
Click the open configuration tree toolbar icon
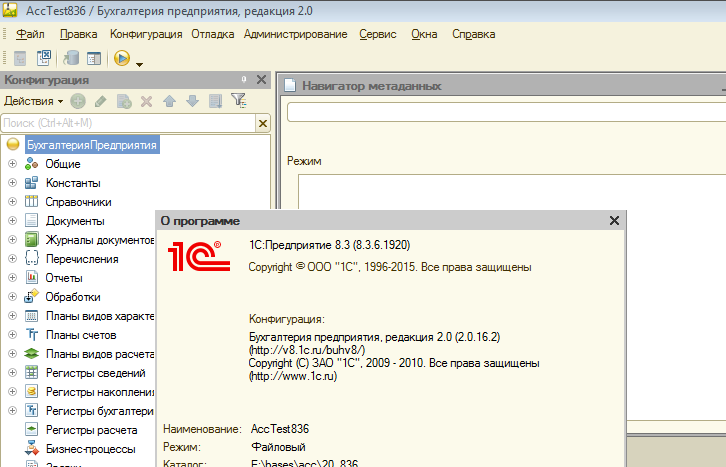(x=20, y=58)
